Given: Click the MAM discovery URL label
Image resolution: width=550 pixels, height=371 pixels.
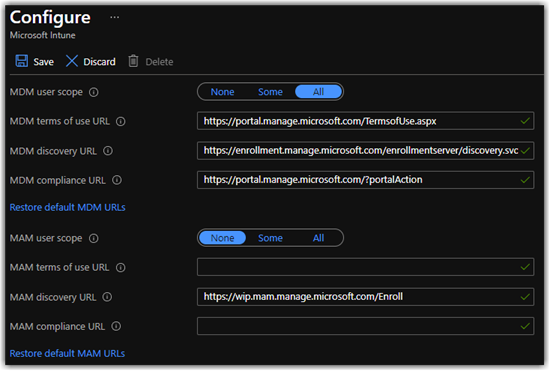Looking at the screenshot, I should pyautogui.click(x=53, y=297).
